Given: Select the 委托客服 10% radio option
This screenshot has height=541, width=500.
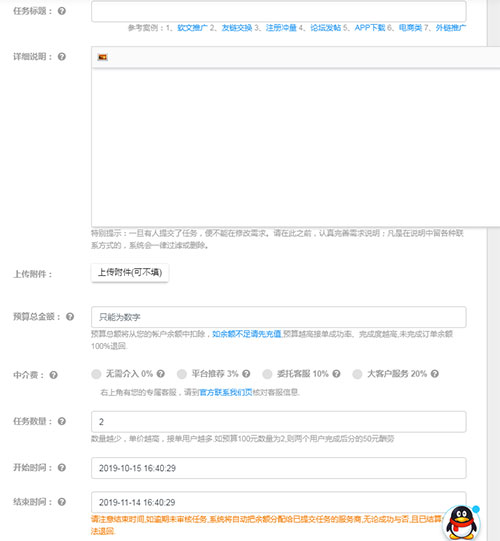Looking at the screenshot, I should coord(267,374).
